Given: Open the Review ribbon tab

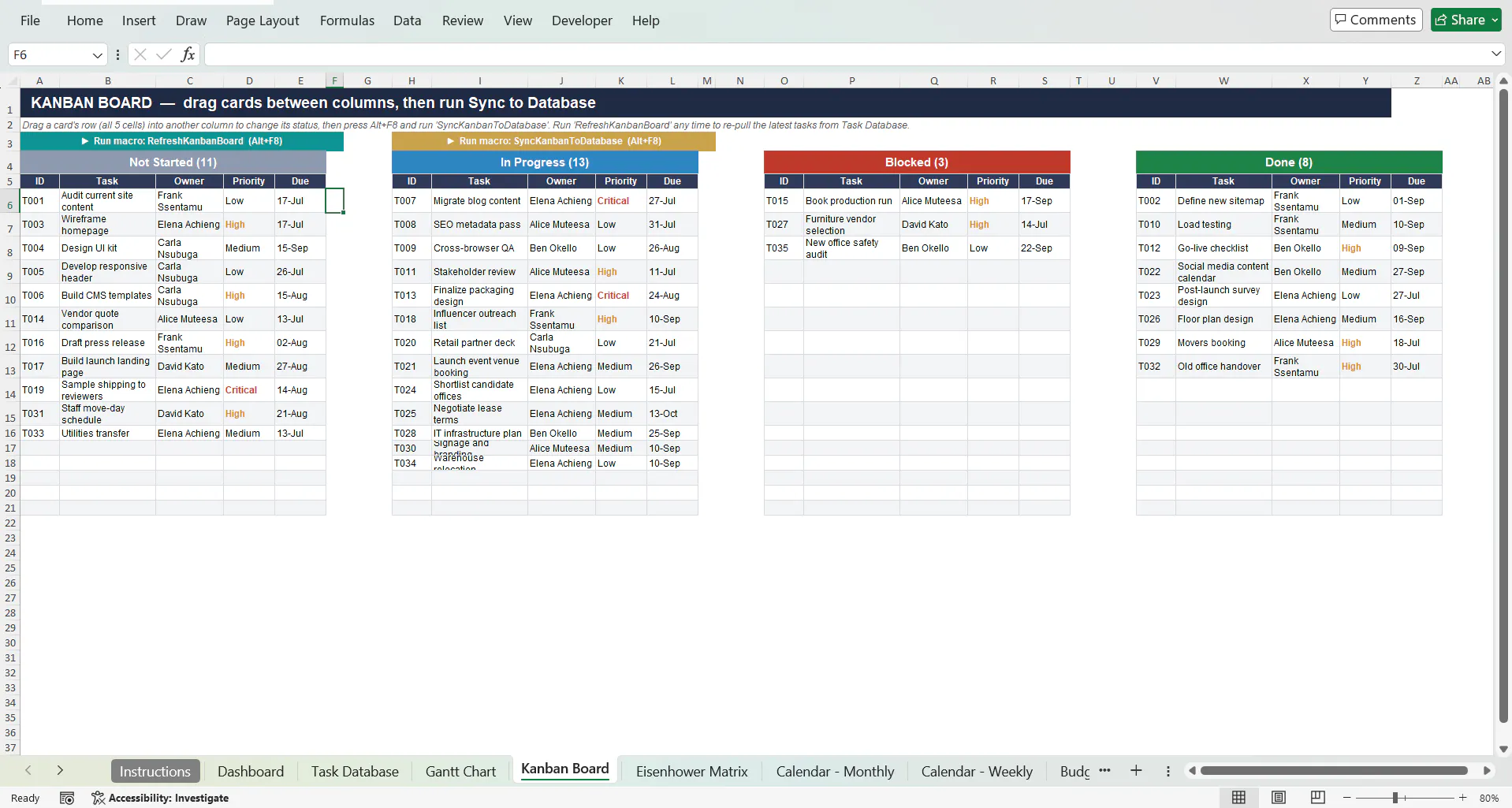Looking at the screenshot, I should click(463, 20).
